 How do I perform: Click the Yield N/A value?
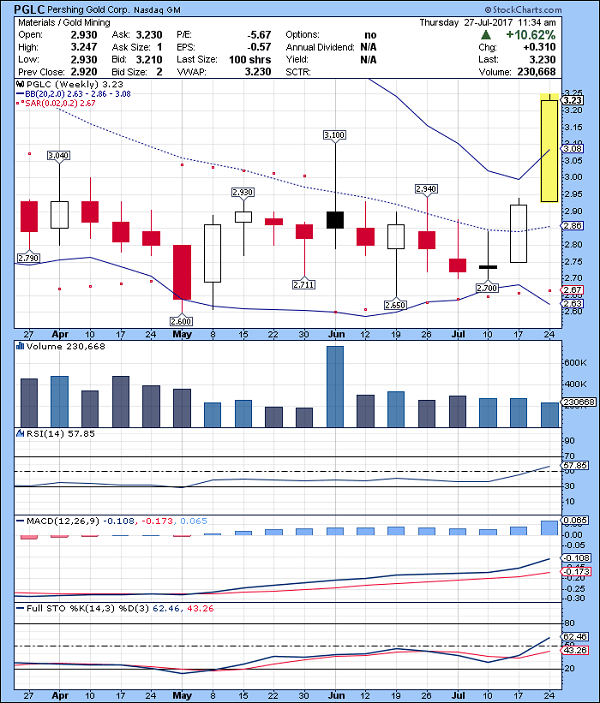click(x=368, y=60)
